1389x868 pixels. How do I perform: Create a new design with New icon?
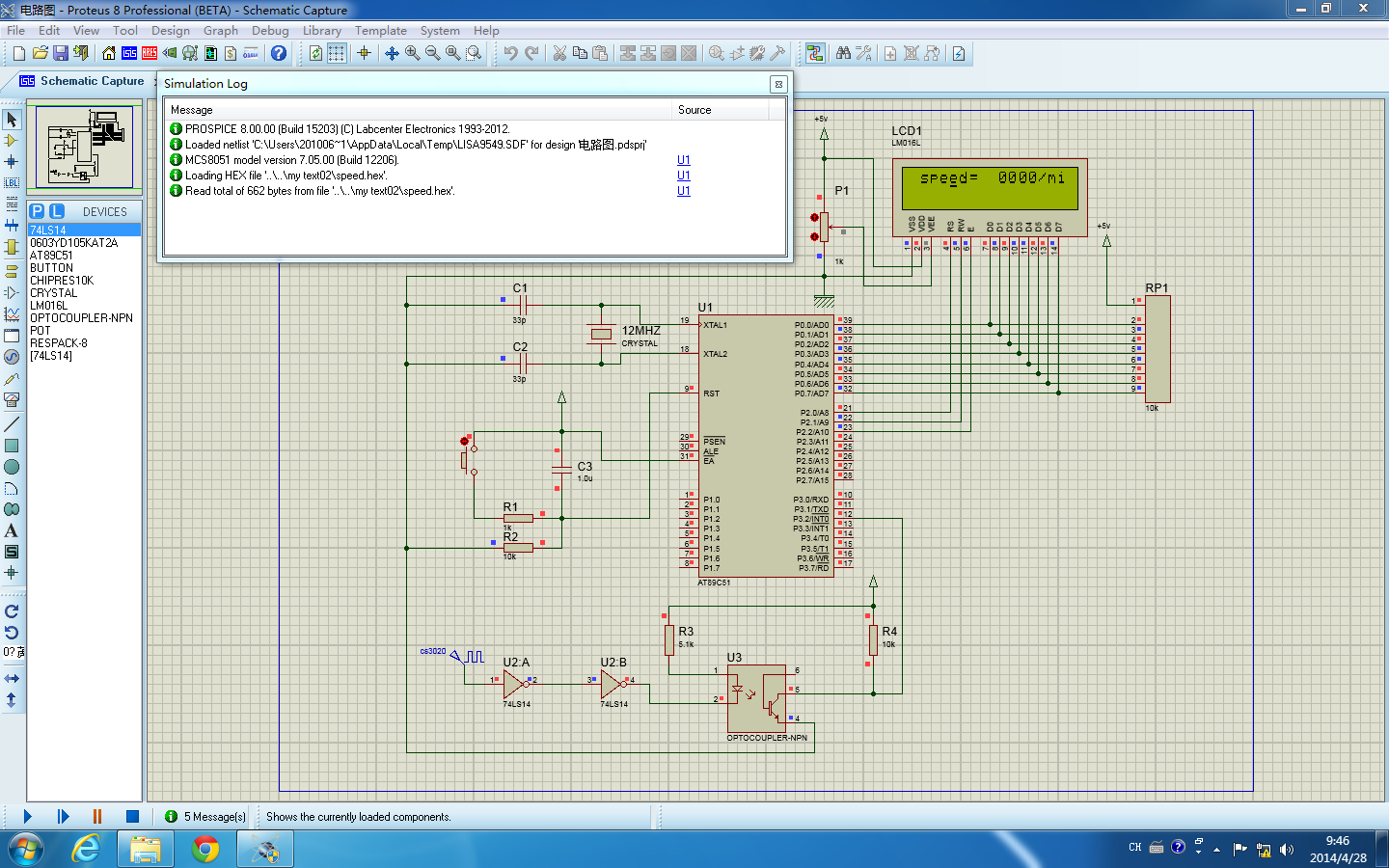pyautogui.click(x=19, y=53)
